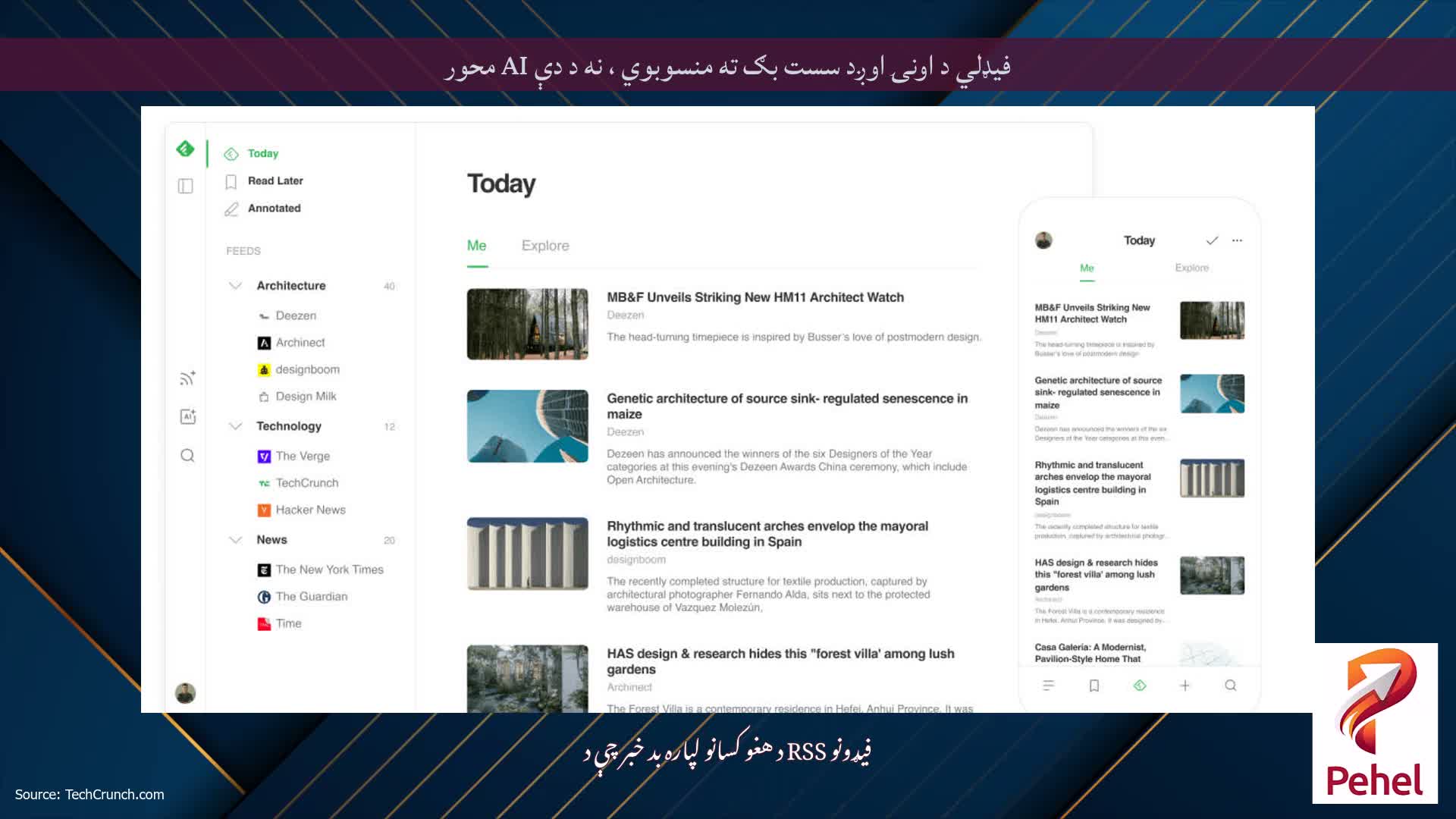This screenshot has height=819, width=1456.
Task: Click Technology unread count 12
Action: click(x=389, y=426)
